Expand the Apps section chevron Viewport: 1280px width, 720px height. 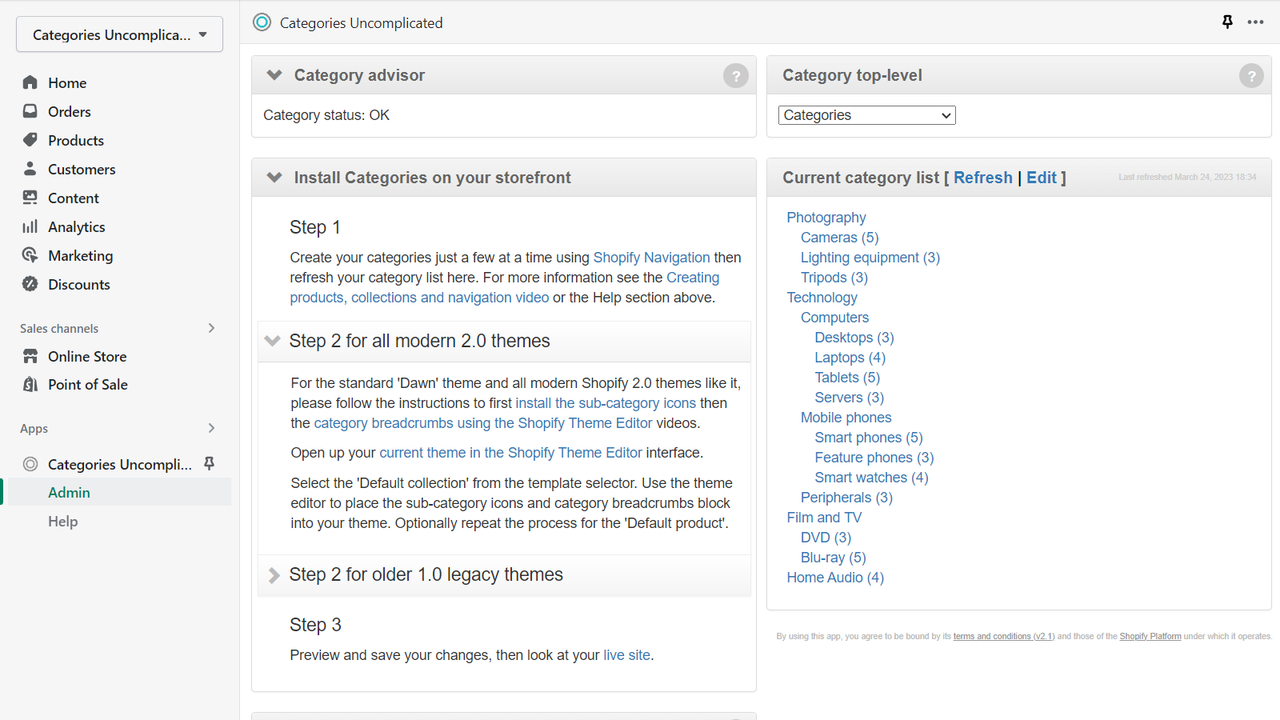tap(211, 428)
